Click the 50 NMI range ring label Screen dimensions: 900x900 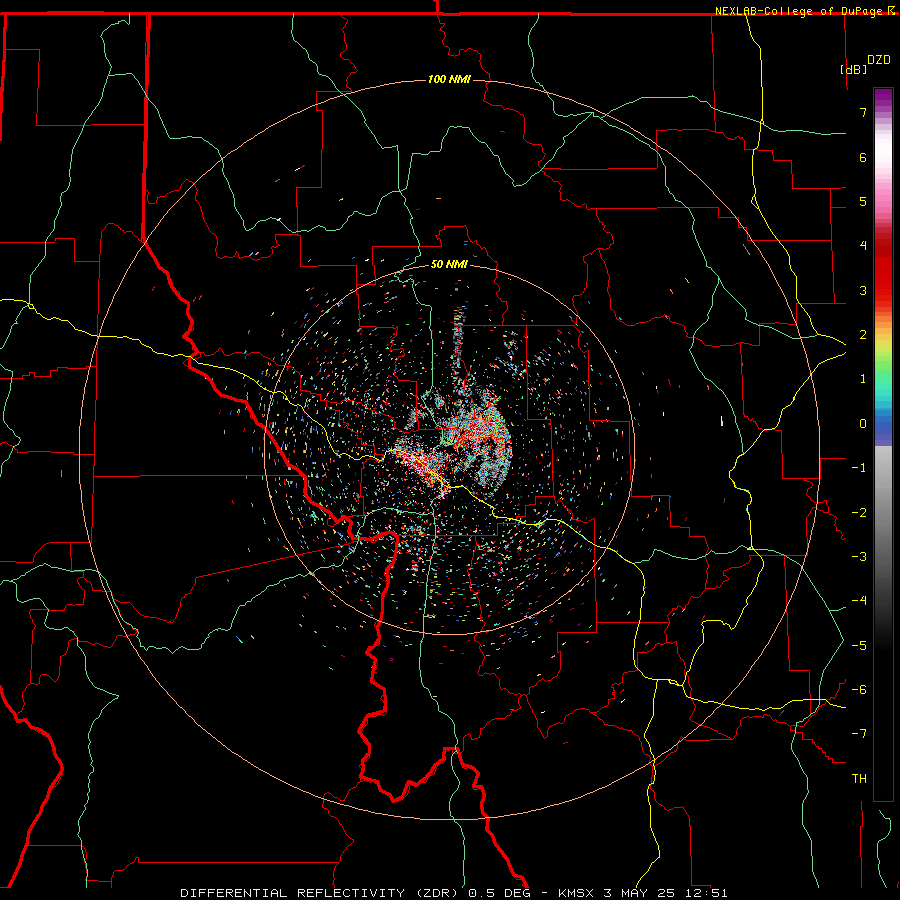(449, 264)
